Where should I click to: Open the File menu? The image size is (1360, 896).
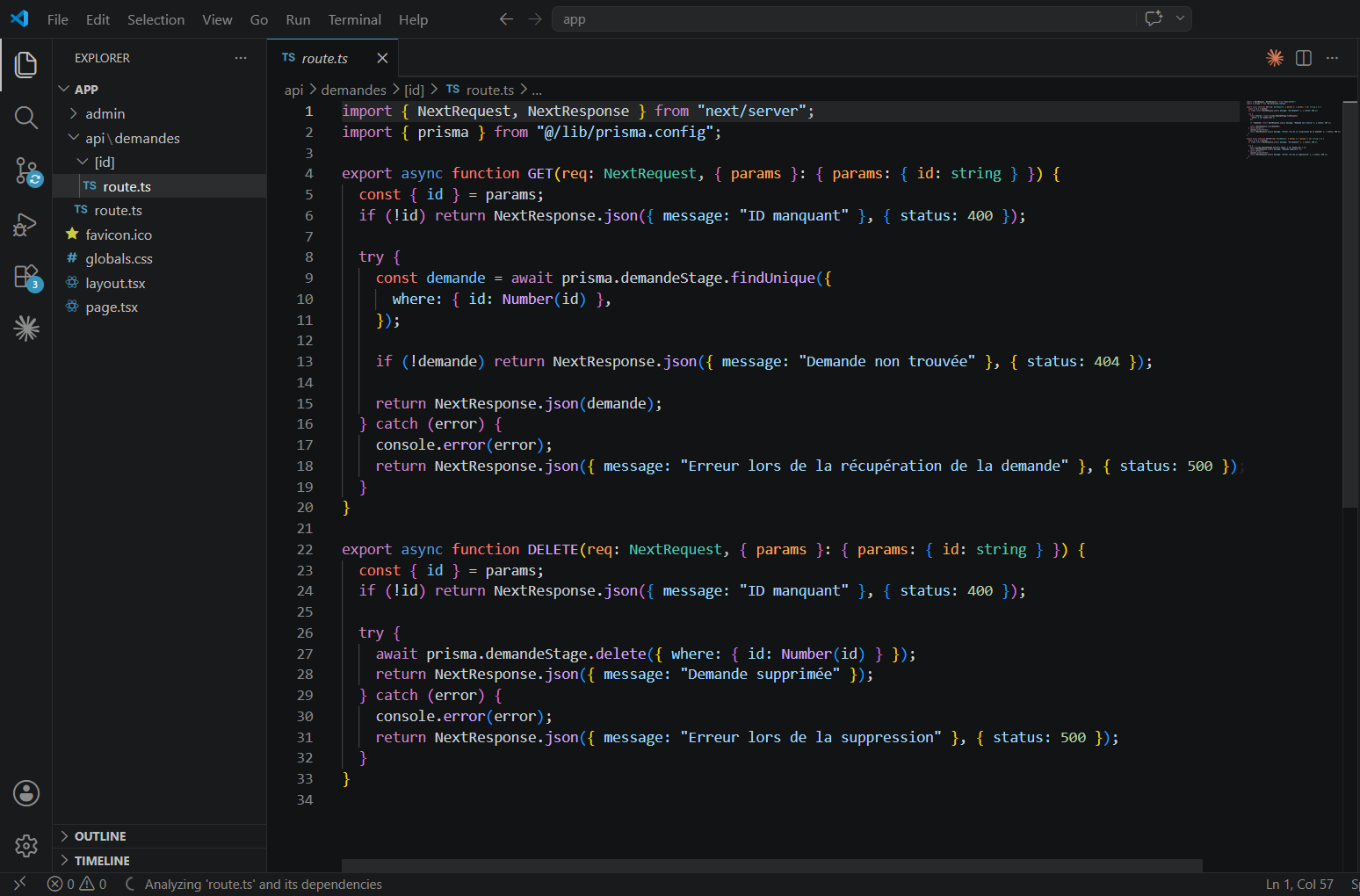coord(58,19)
